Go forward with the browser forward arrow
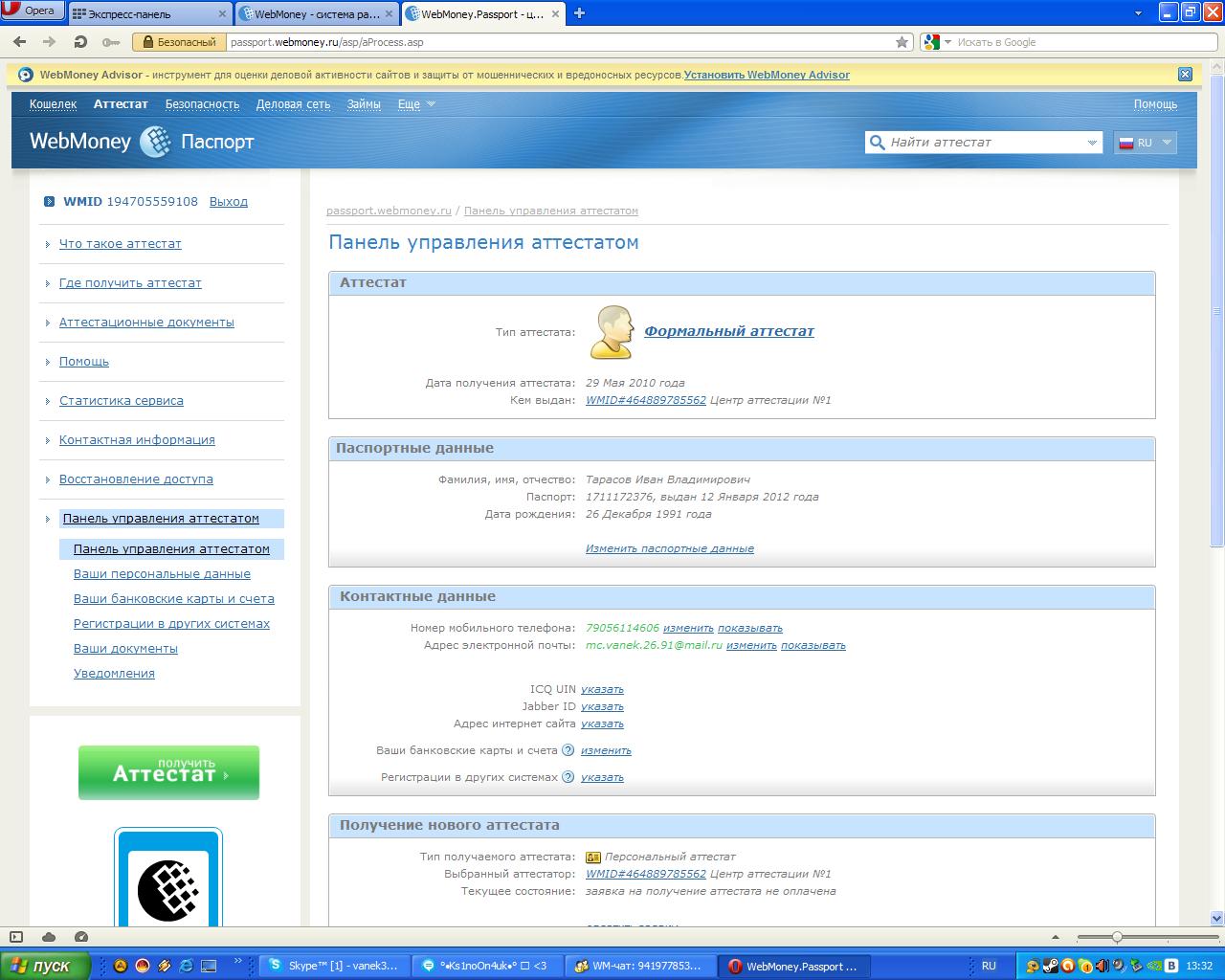This screenshot has height=980, width=1225. (x=50, y=42)
